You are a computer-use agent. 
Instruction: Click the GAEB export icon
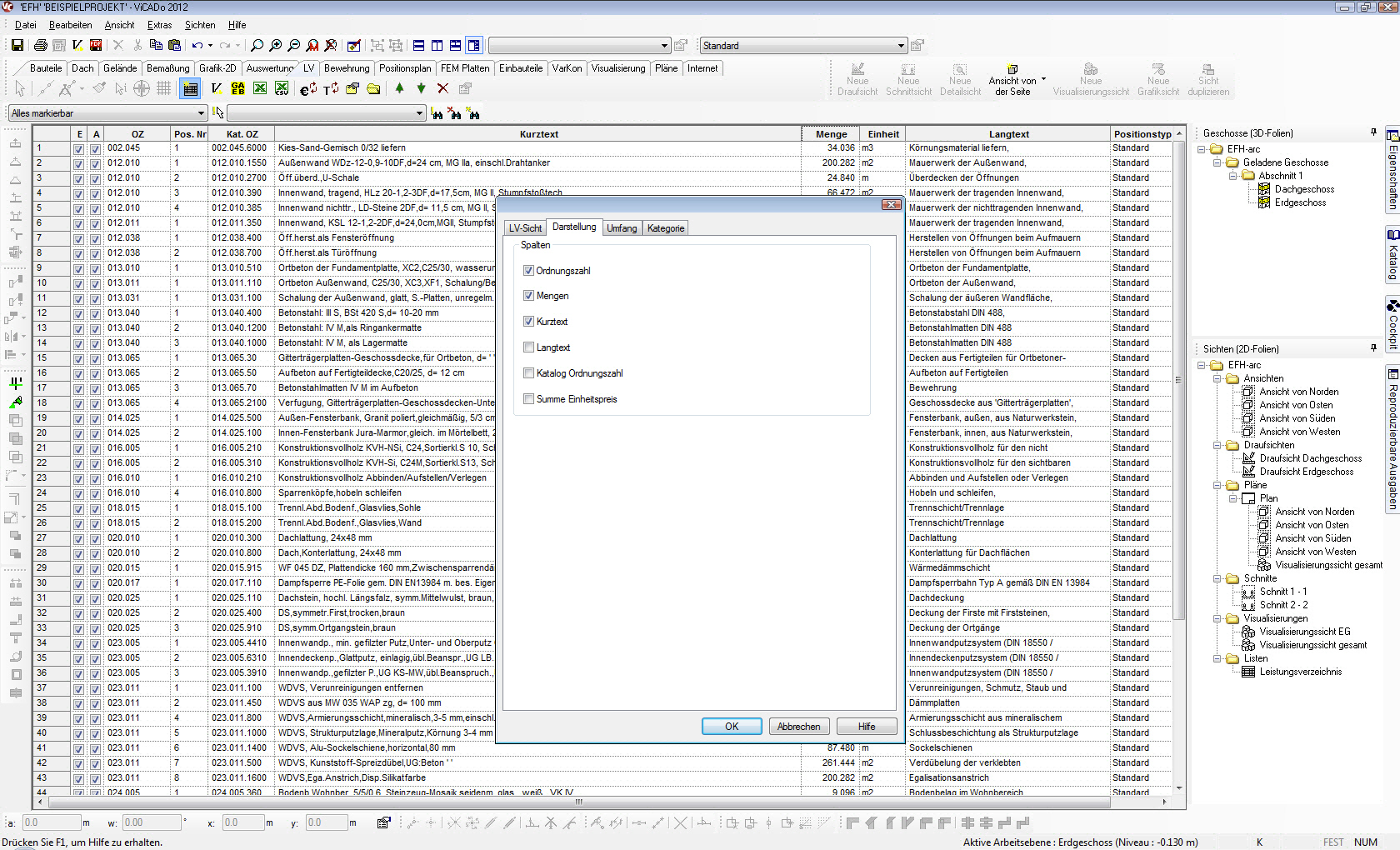click(238, 88)
